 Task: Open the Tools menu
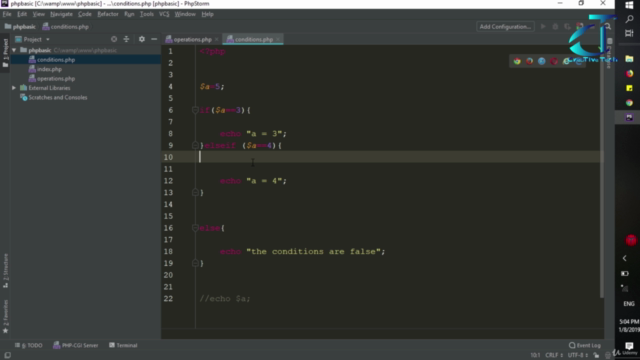click(x=147, y=14)
